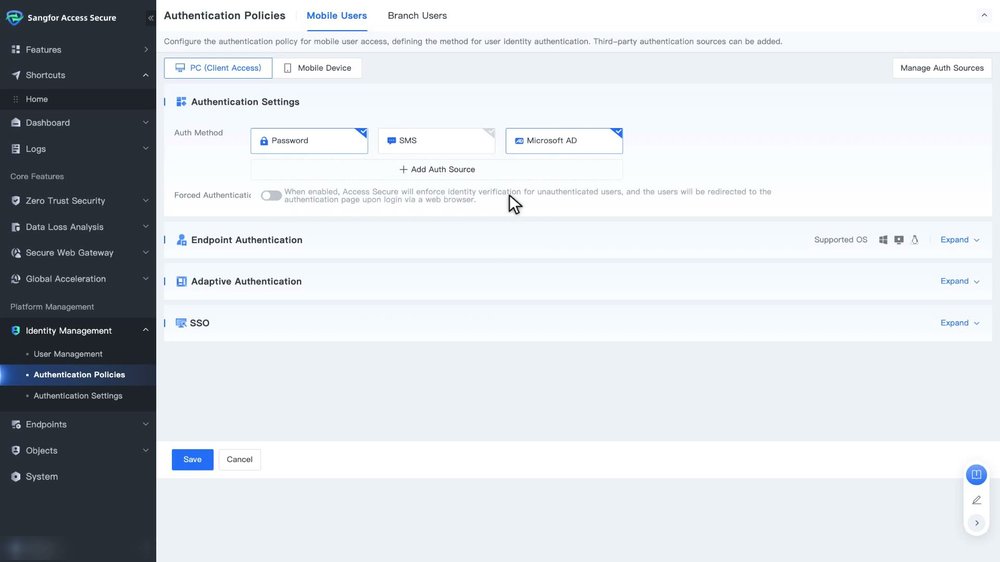Image resolution: width=1000 pixels, height=562 pixels.
Task: Click the Identity Management icon
Action: tap(16, 330)
